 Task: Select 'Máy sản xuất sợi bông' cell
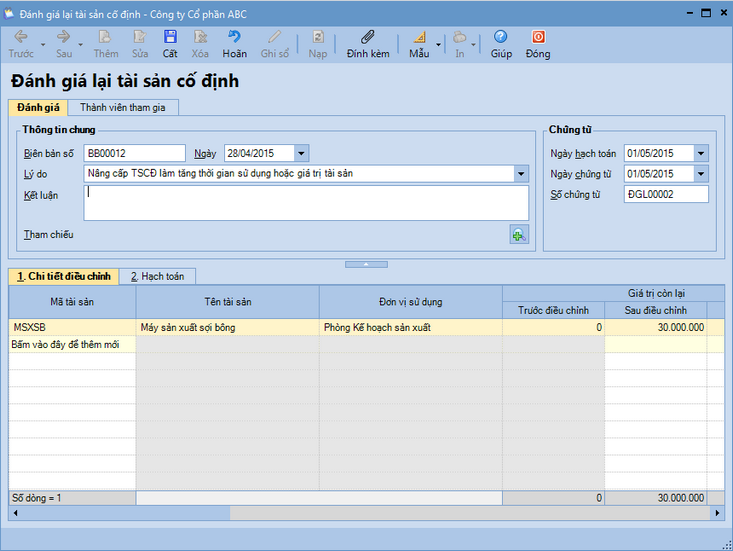(x=228, y=327)
